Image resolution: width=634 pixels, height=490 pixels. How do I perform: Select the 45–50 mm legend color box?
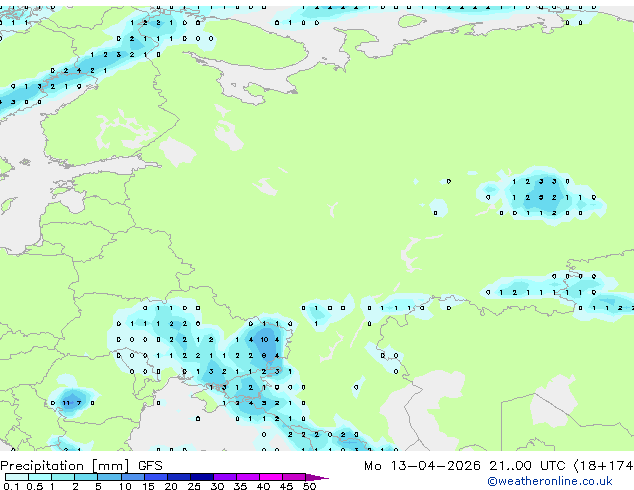pyautogui.click(x=294, y=477)
